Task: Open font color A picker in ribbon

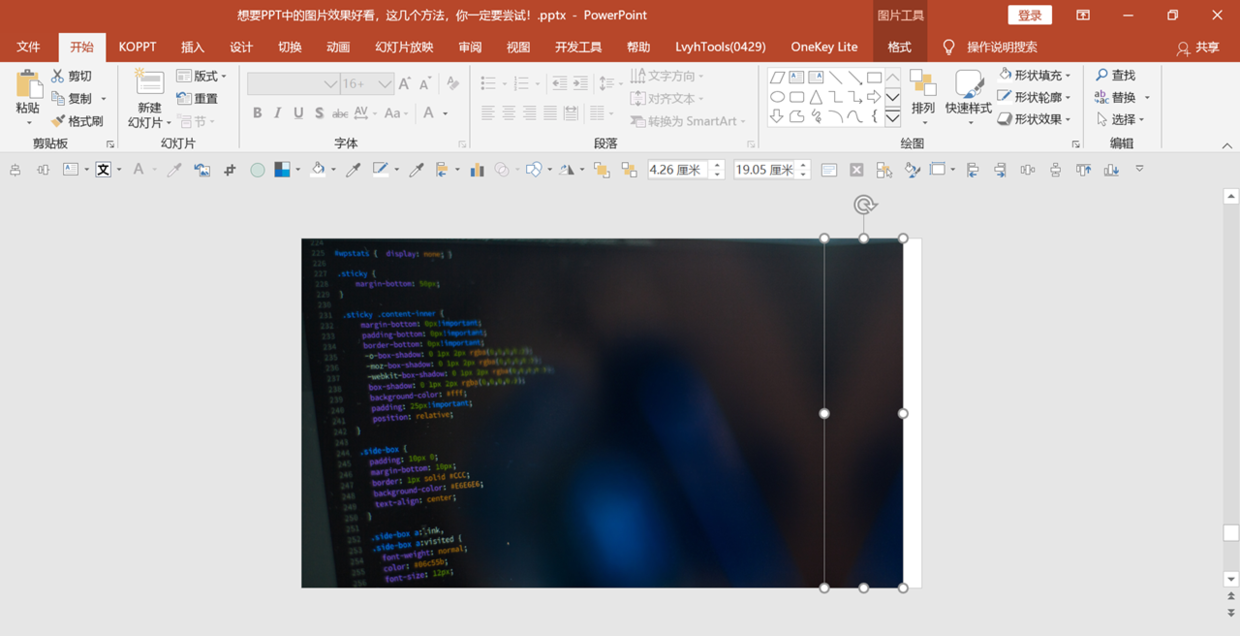Action: tap(429, 113)
